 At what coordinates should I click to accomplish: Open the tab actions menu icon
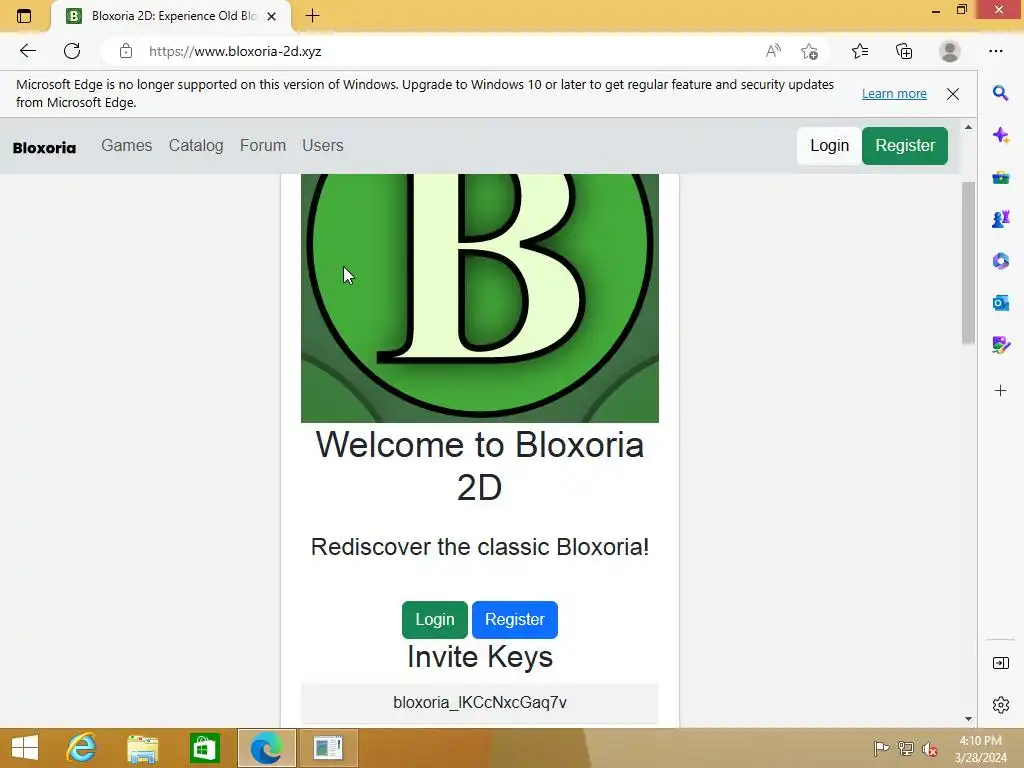click(x=24, y=16)
